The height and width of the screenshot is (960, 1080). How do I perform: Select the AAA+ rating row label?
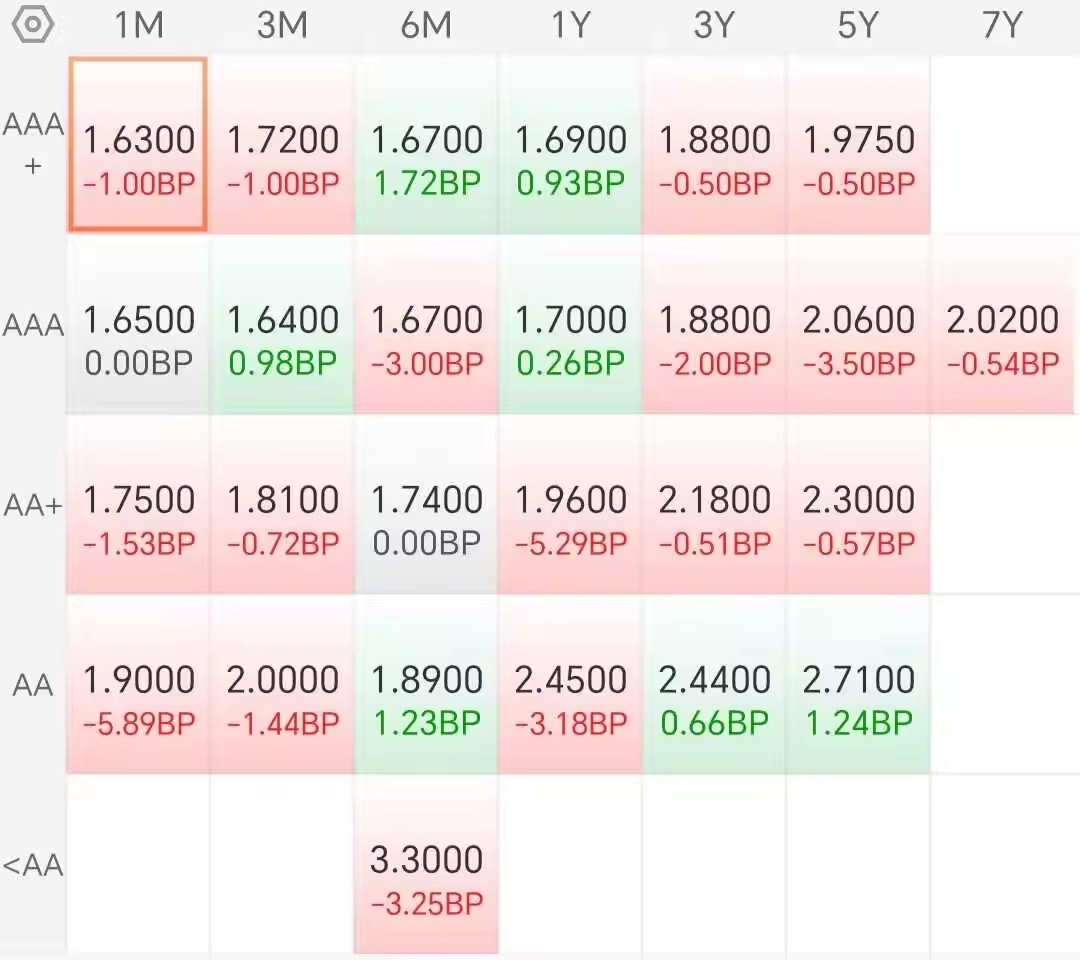(x=33, y=143)
